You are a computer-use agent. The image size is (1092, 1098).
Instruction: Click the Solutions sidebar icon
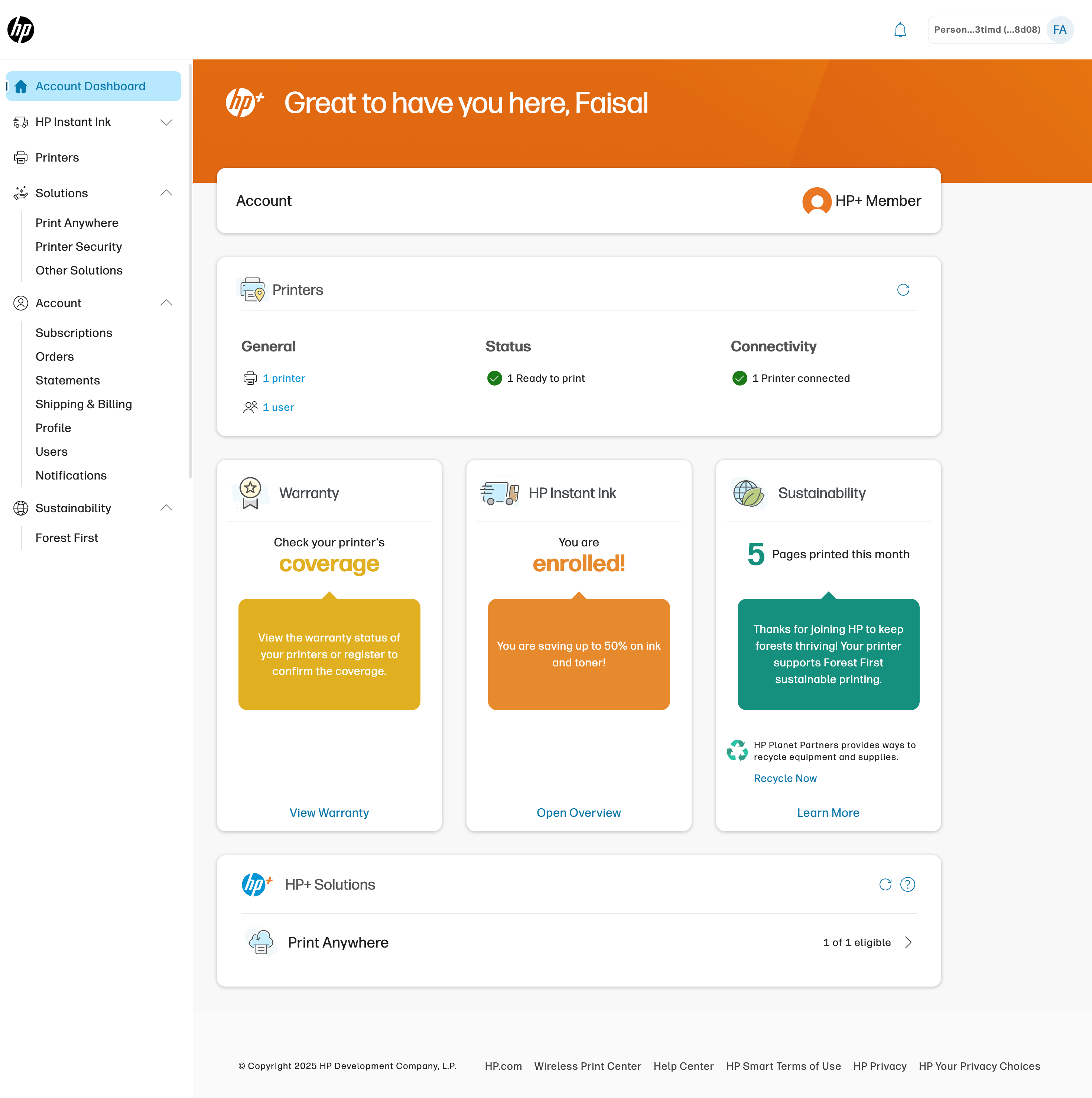point(21,193)
